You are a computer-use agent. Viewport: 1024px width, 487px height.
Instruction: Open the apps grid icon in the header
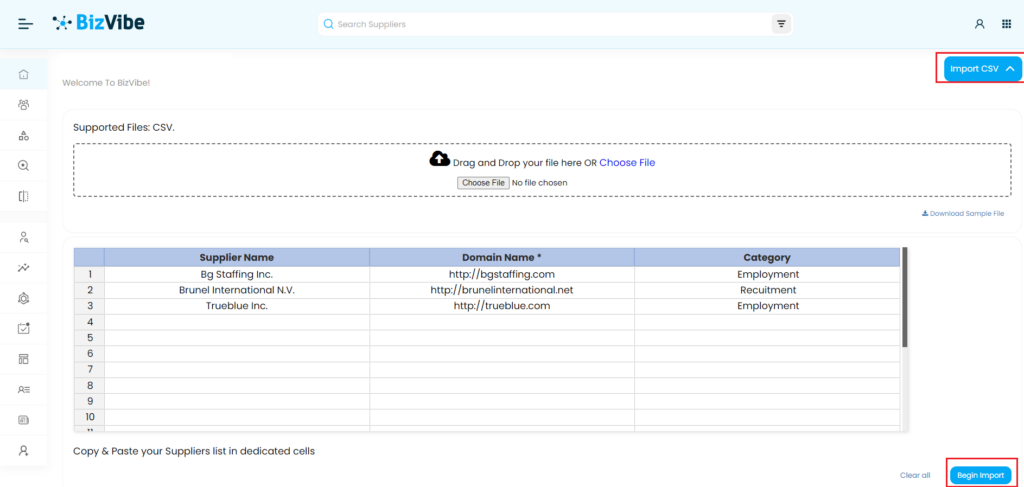click(1006, 24)
